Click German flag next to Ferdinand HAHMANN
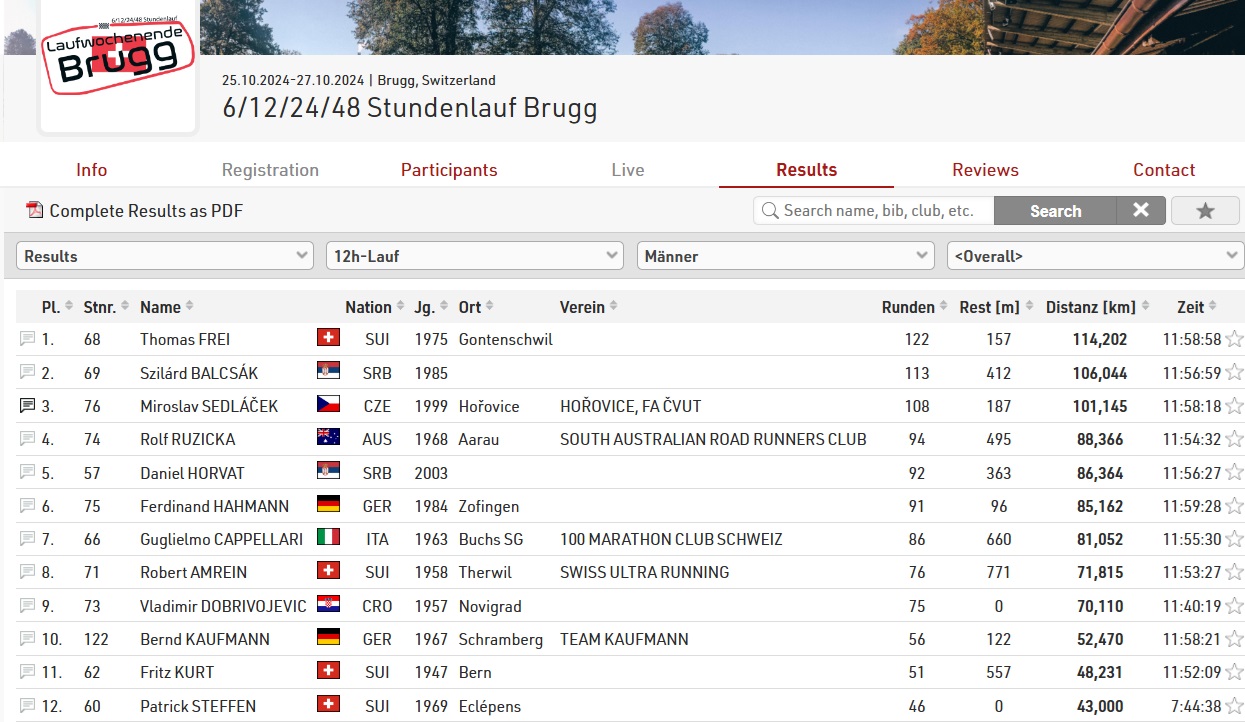The image size is (1245, 722). (328, 504)
